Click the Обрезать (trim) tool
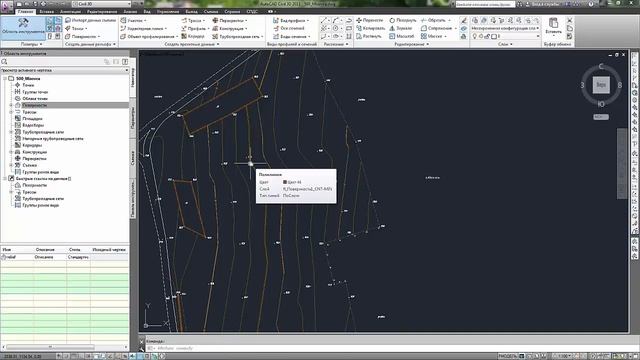The image size is (640, 360). click(x=436, y=20)
